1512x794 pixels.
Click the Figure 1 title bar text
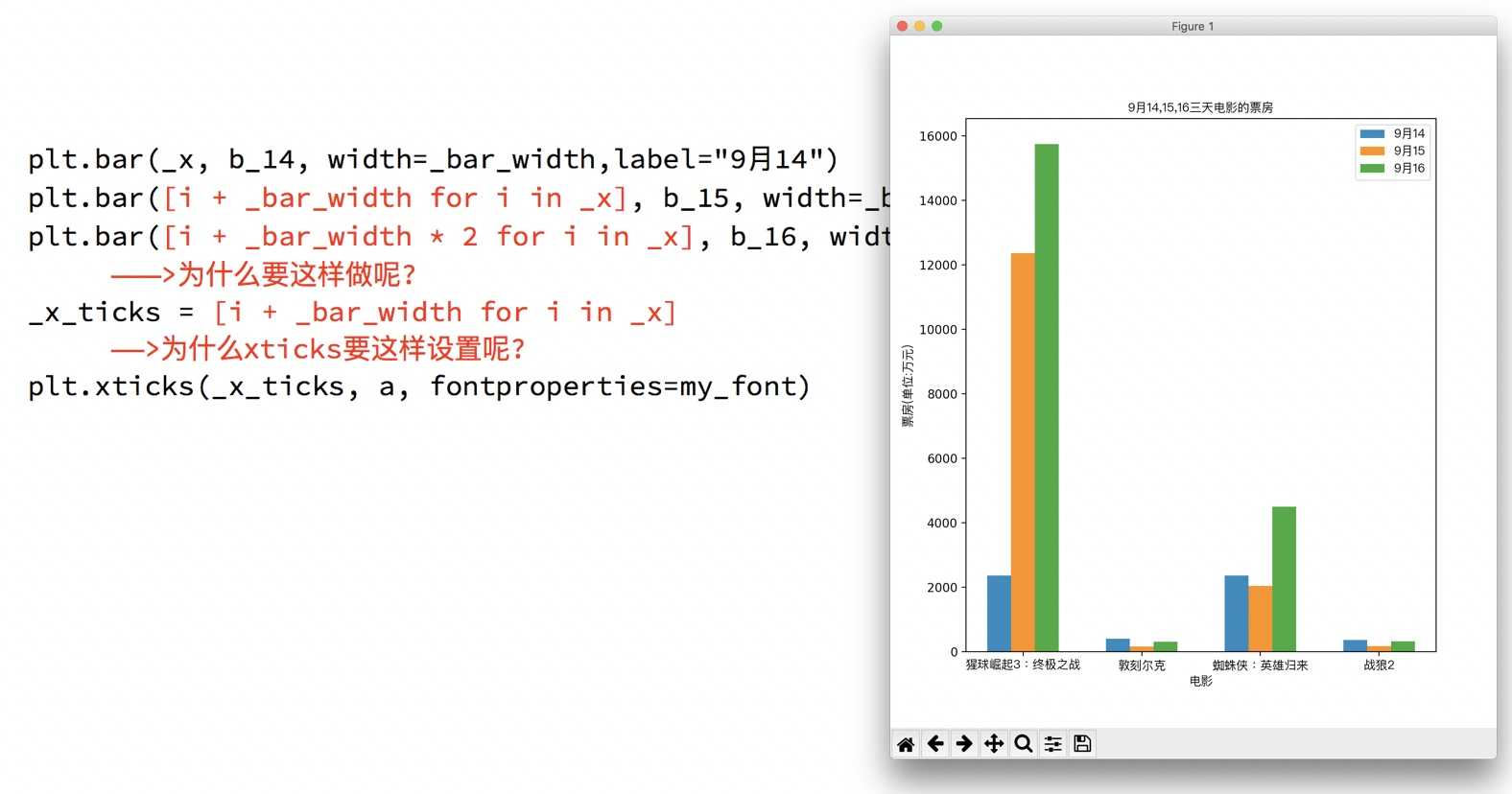[x=1193, y=27]
